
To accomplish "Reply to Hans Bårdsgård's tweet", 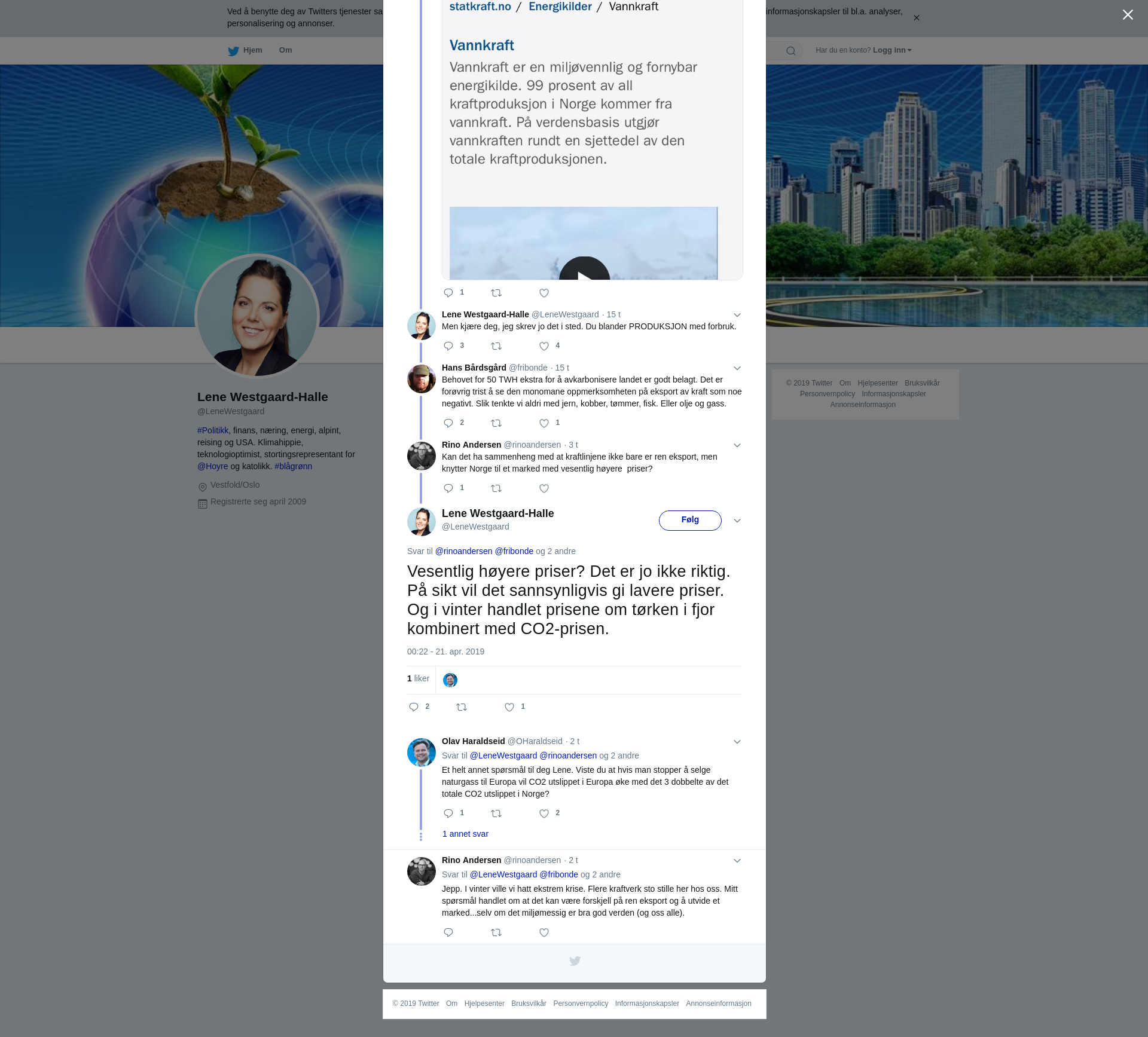I will [x=448, y=423].
